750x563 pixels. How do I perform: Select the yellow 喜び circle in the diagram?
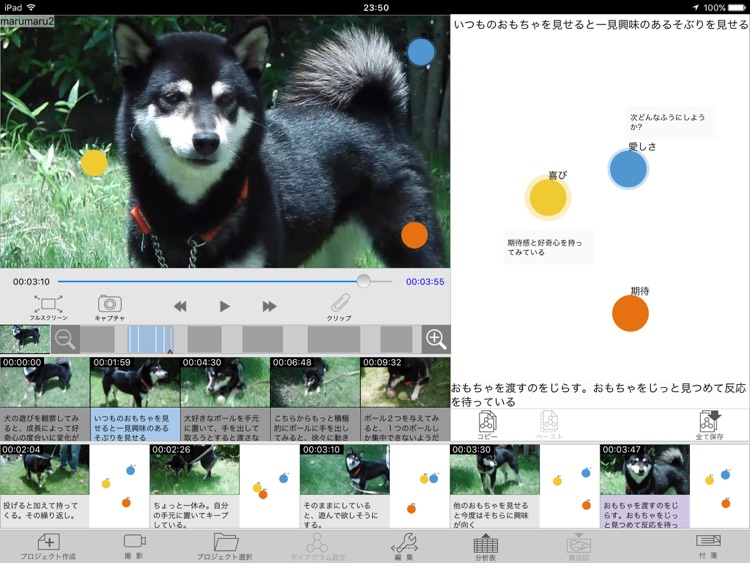548,198
